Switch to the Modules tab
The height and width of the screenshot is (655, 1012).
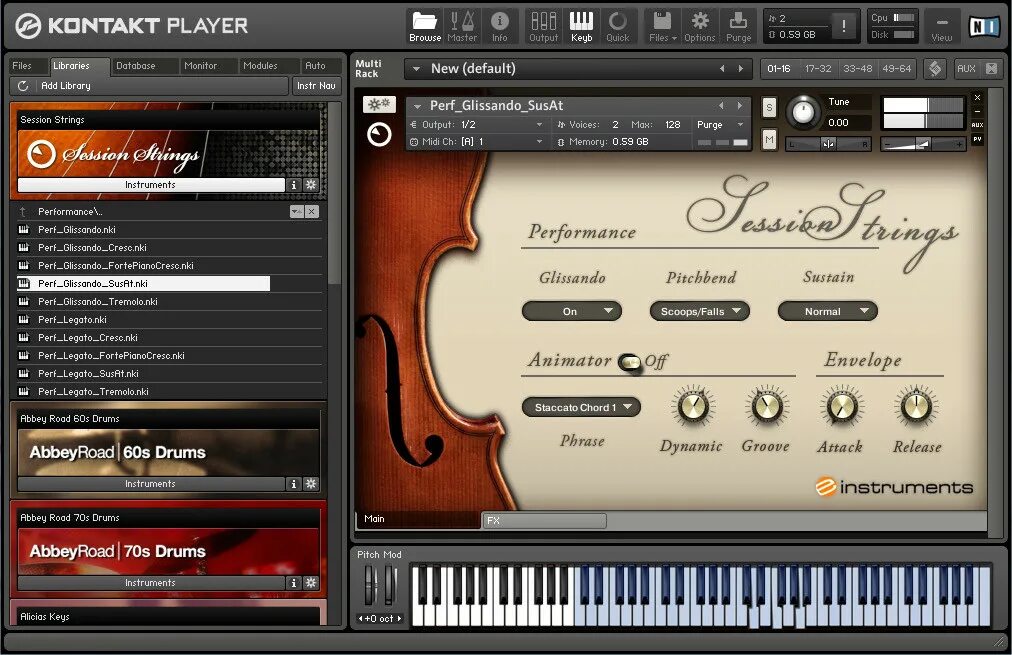coord(260,66)
